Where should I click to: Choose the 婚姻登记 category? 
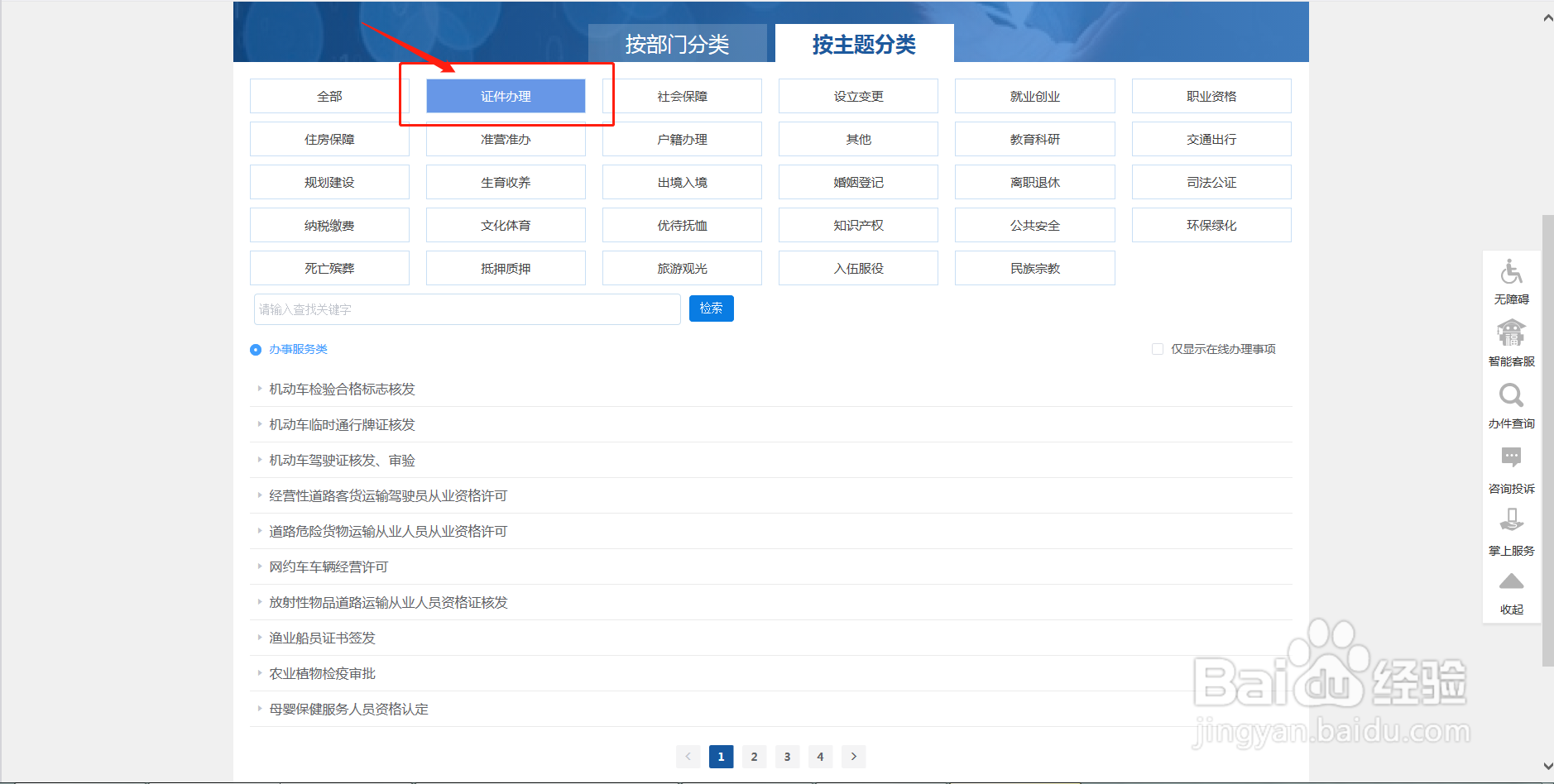point(857,181)
